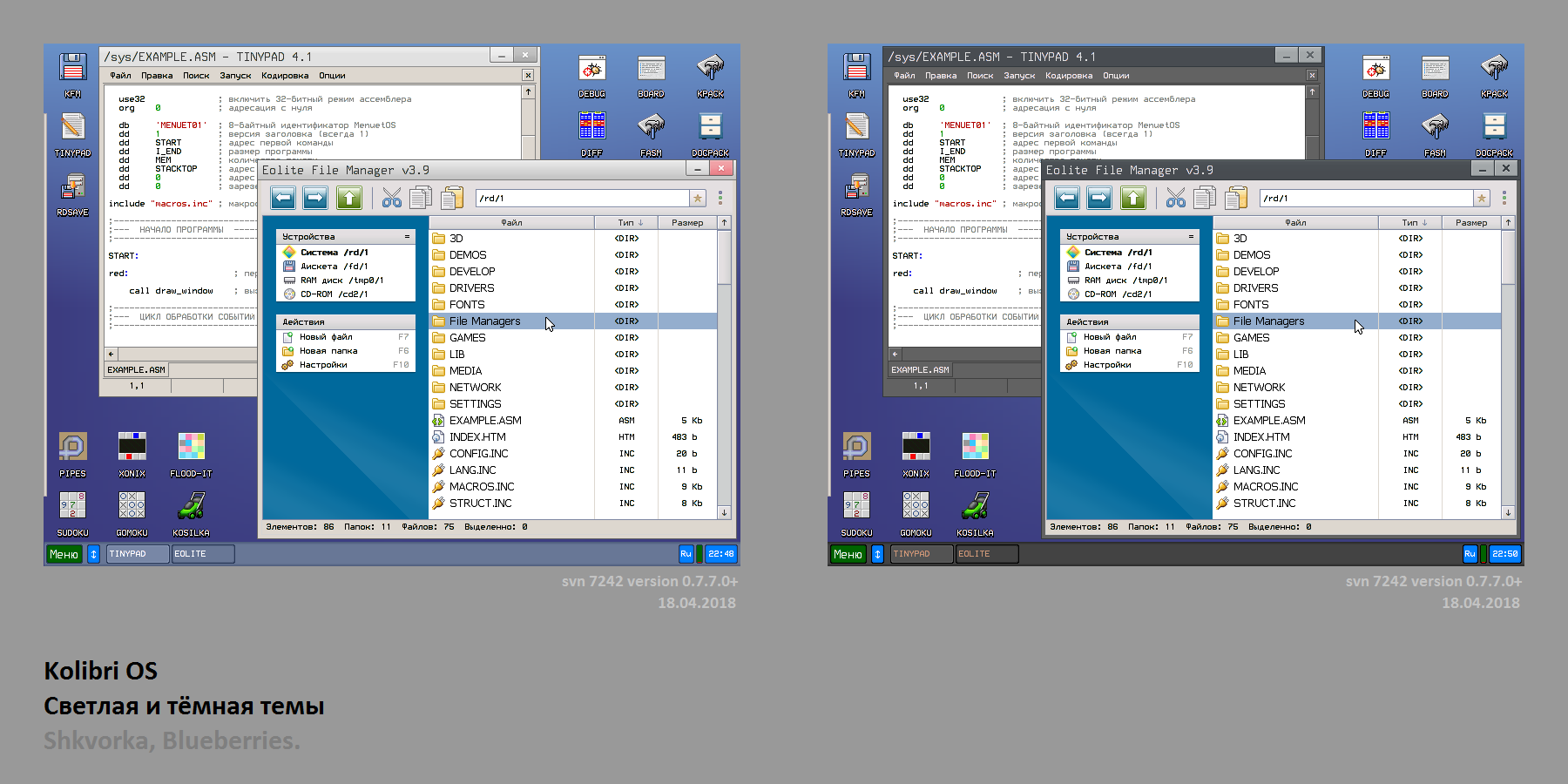Click the Paste clipboard icon in dark-theme Eolite
This screenshot has height=784, width=1568.
[x=1235, y=199]
